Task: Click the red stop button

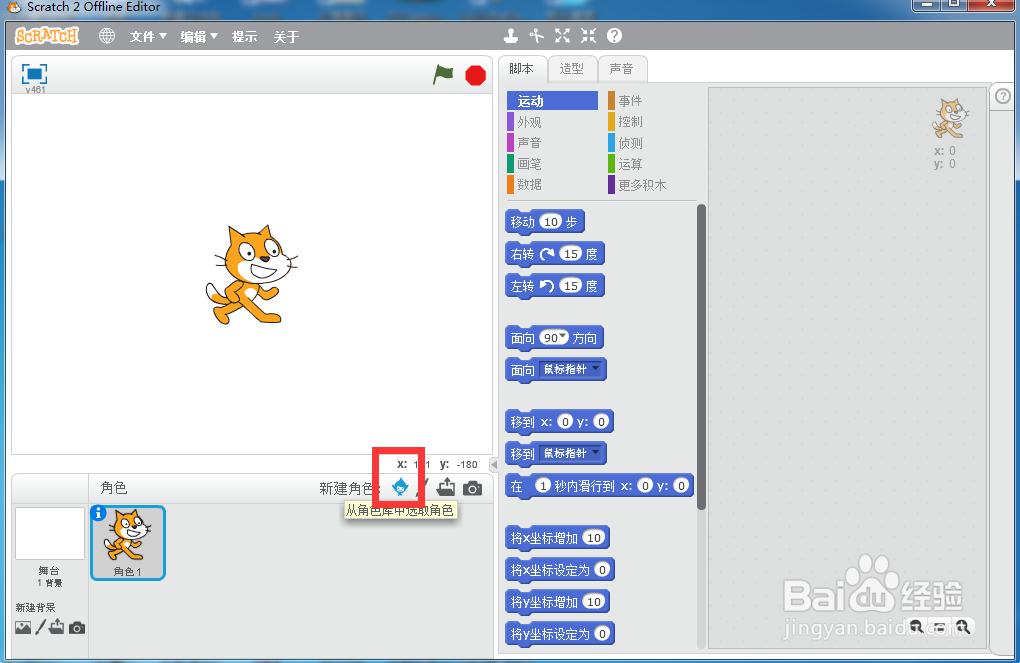Action: pyautogui.click(x=476, y=75)
